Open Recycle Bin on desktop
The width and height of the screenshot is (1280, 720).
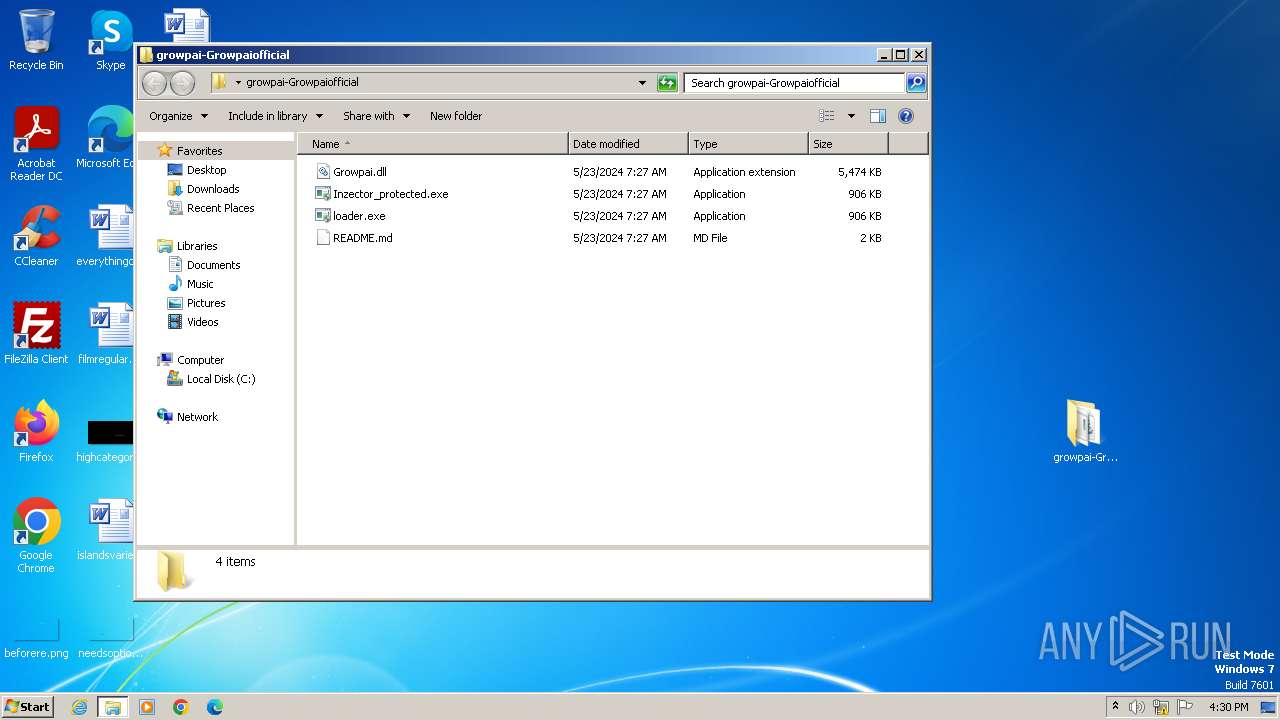36,40
